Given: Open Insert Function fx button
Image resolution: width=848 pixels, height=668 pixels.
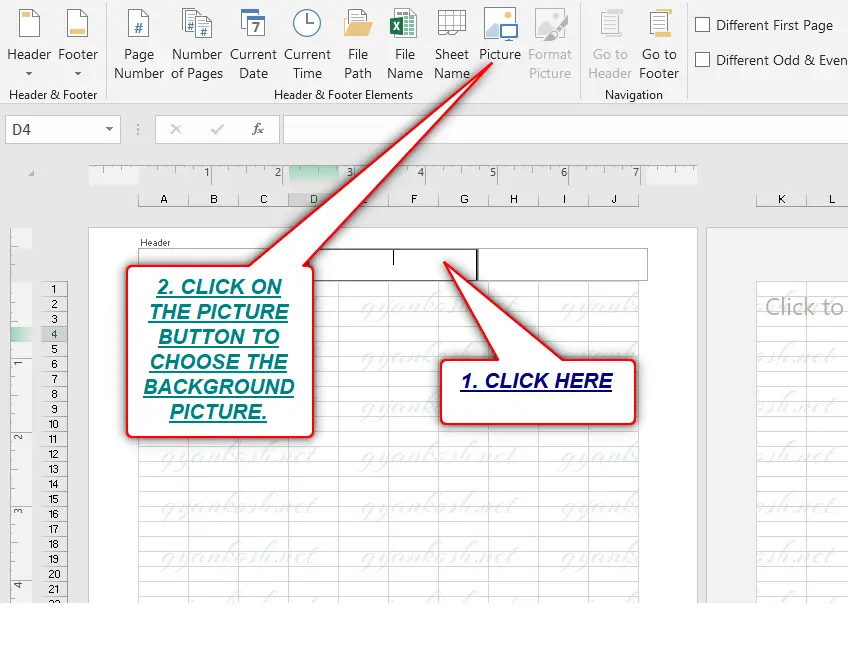Looking at the screenshot, I should [x=258, y=129].
